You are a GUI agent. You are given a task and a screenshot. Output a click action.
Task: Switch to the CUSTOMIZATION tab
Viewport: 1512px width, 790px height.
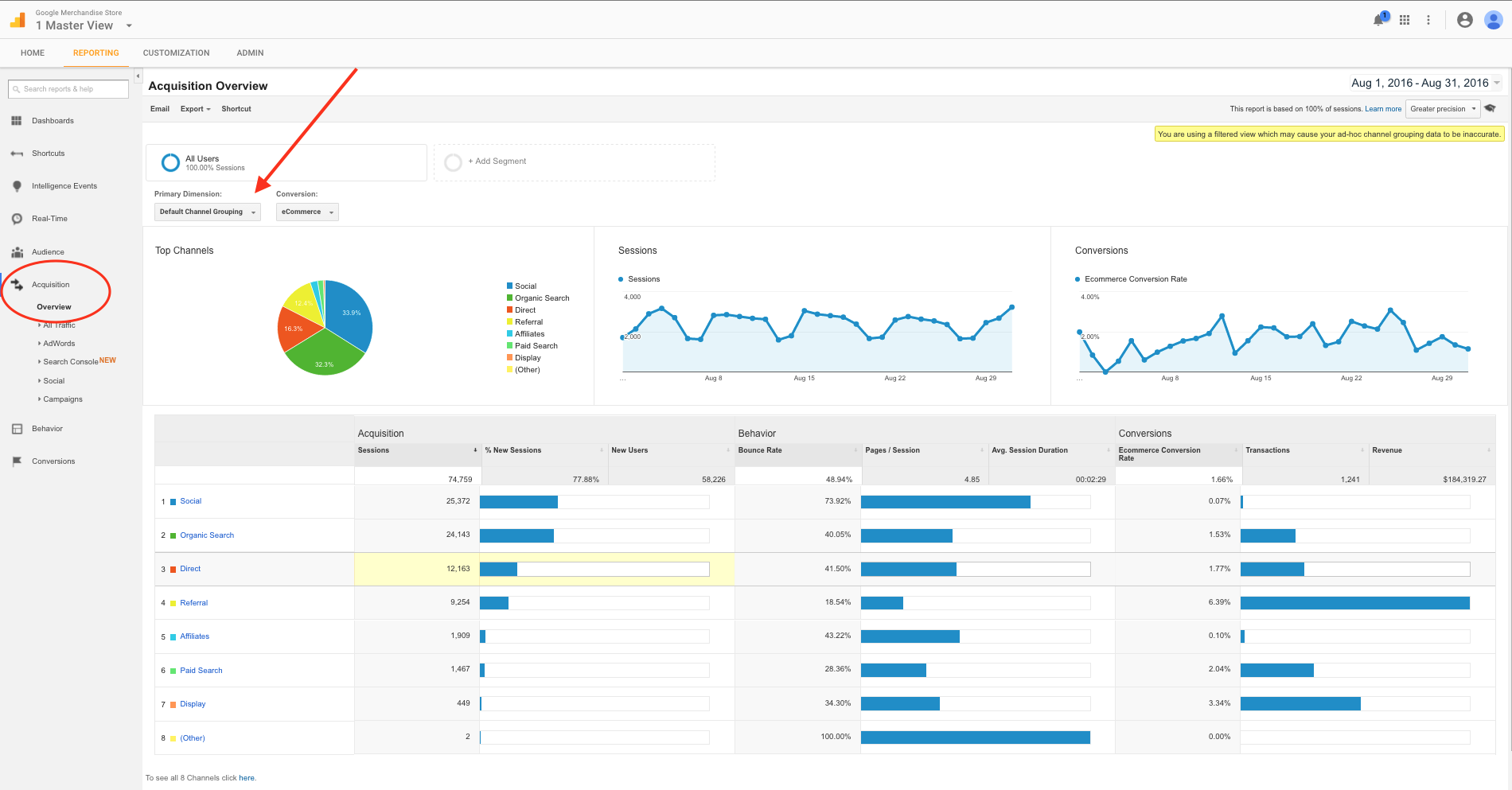point(175,53)
